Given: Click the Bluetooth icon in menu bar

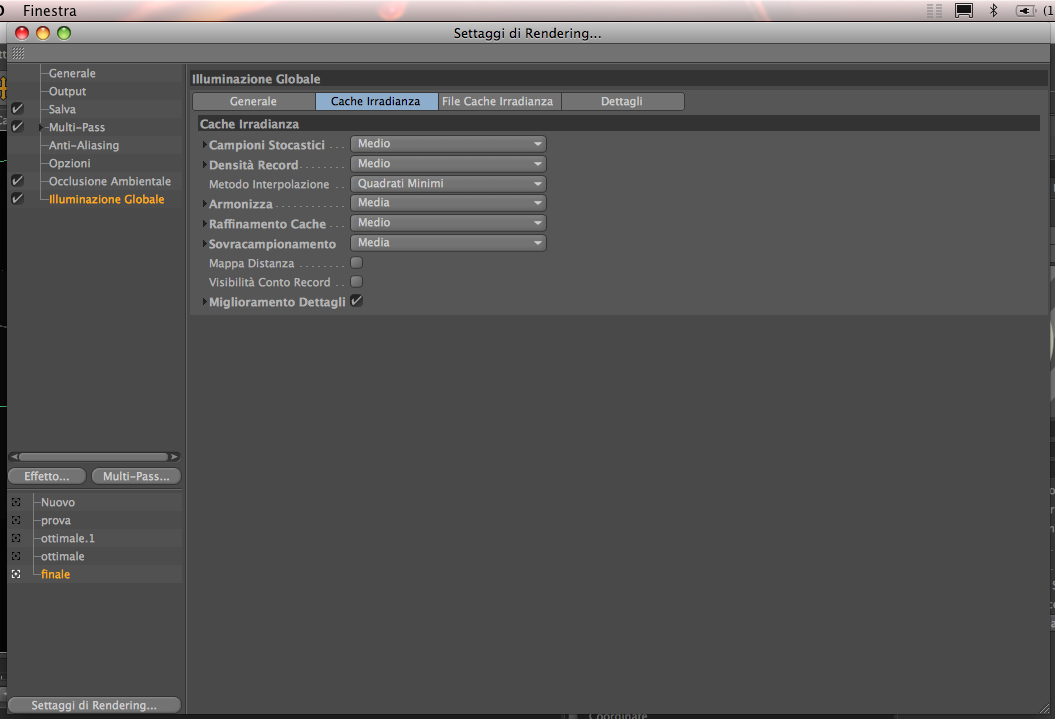Looking at the screenshot, I should point(993,10).
